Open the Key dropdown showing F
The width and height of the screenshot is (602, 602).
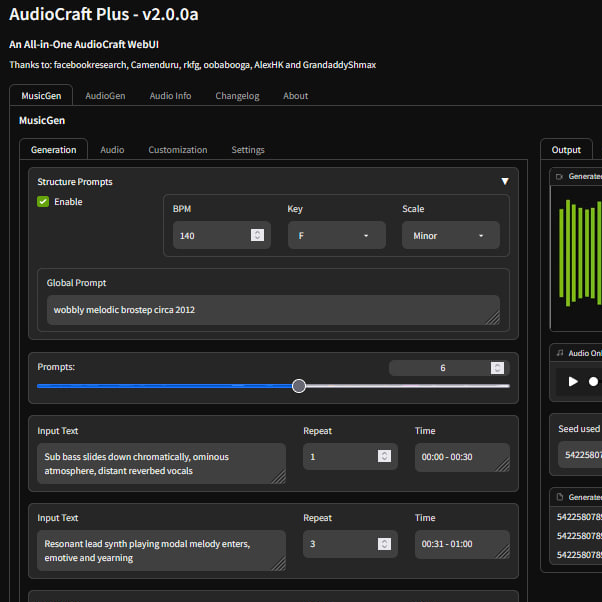coord(337,235)
